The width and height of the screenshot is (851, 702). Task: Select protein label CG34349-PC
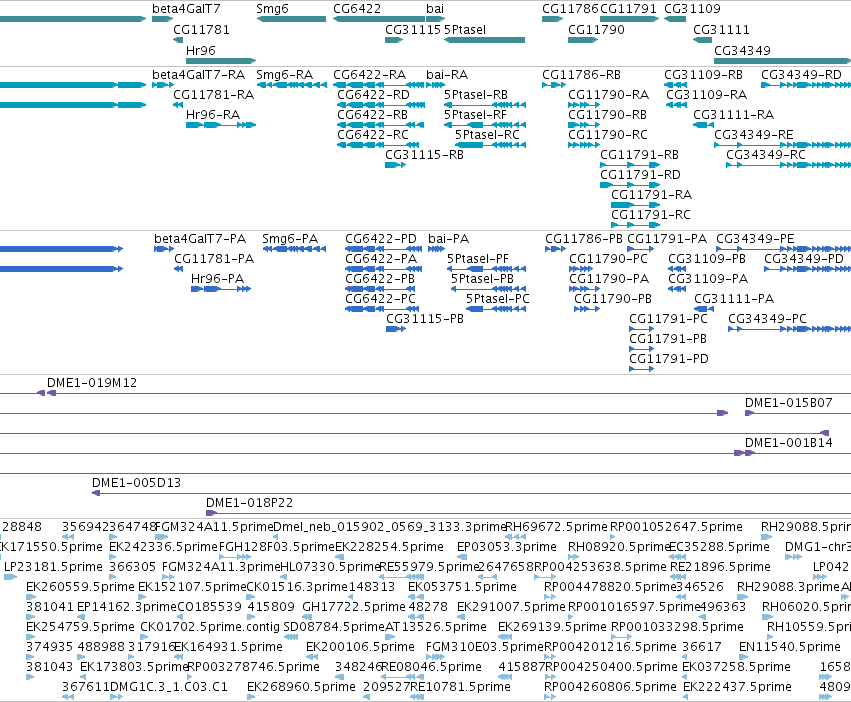(x=767, y=319)
